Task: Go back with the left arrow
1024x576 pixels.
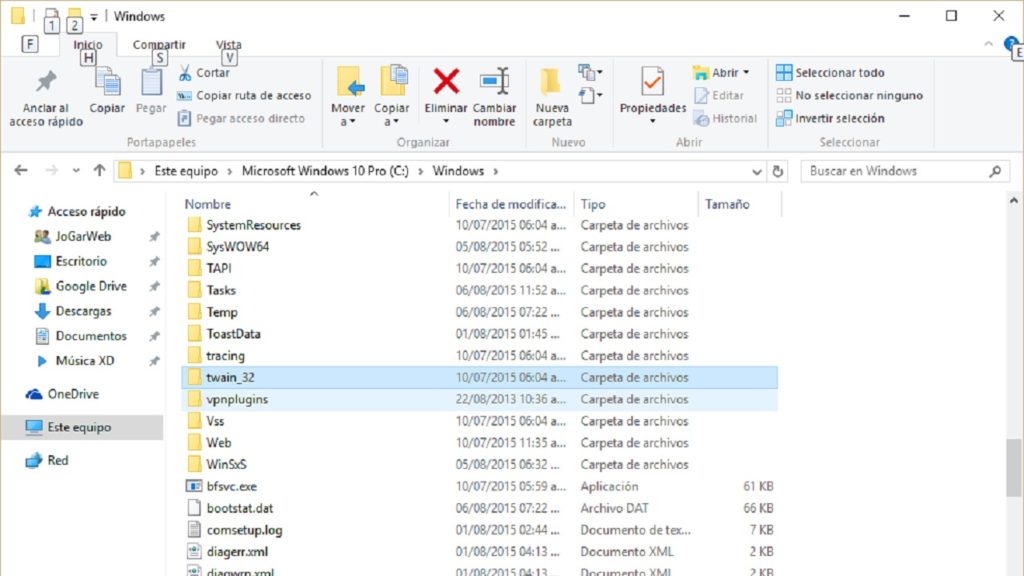Action: pyautogui.click(x=21, y=170)
